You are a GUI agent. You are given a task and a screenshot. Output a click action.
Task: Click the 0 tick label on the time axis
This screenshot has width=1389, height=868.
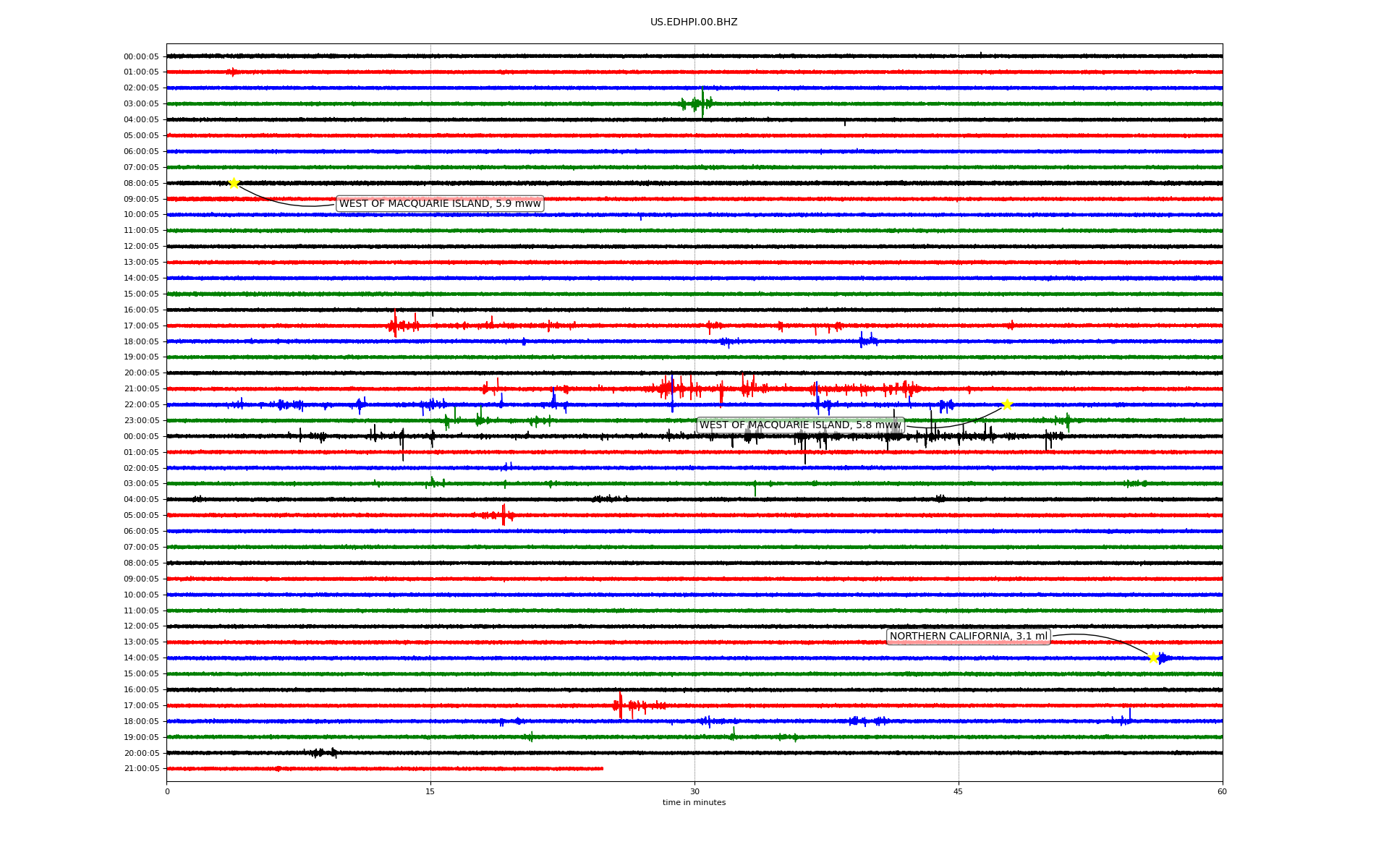[x=167, y=791]
